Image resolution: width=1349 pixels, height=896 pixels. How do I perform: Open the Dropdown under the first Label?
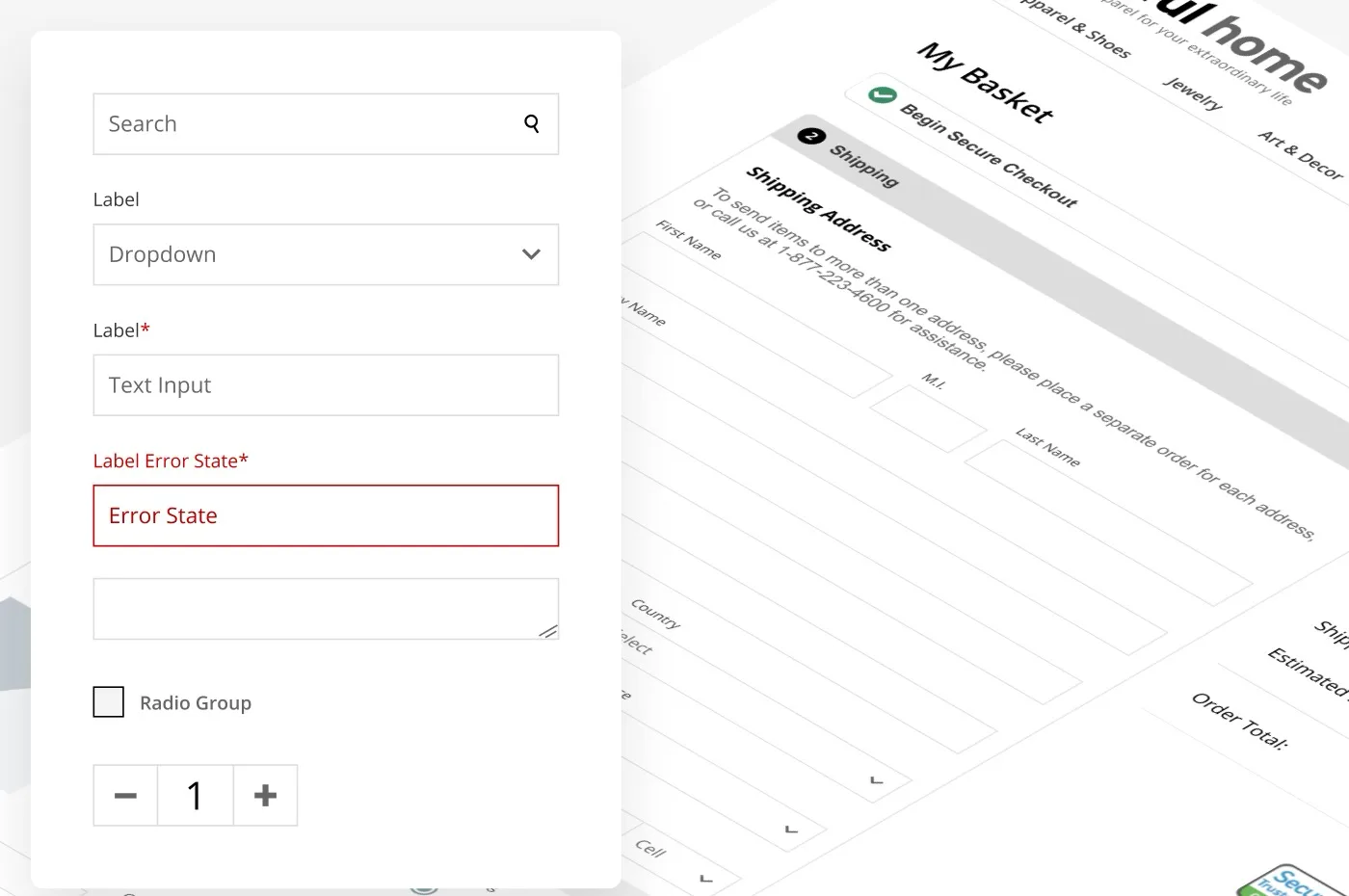pos(326,254)
